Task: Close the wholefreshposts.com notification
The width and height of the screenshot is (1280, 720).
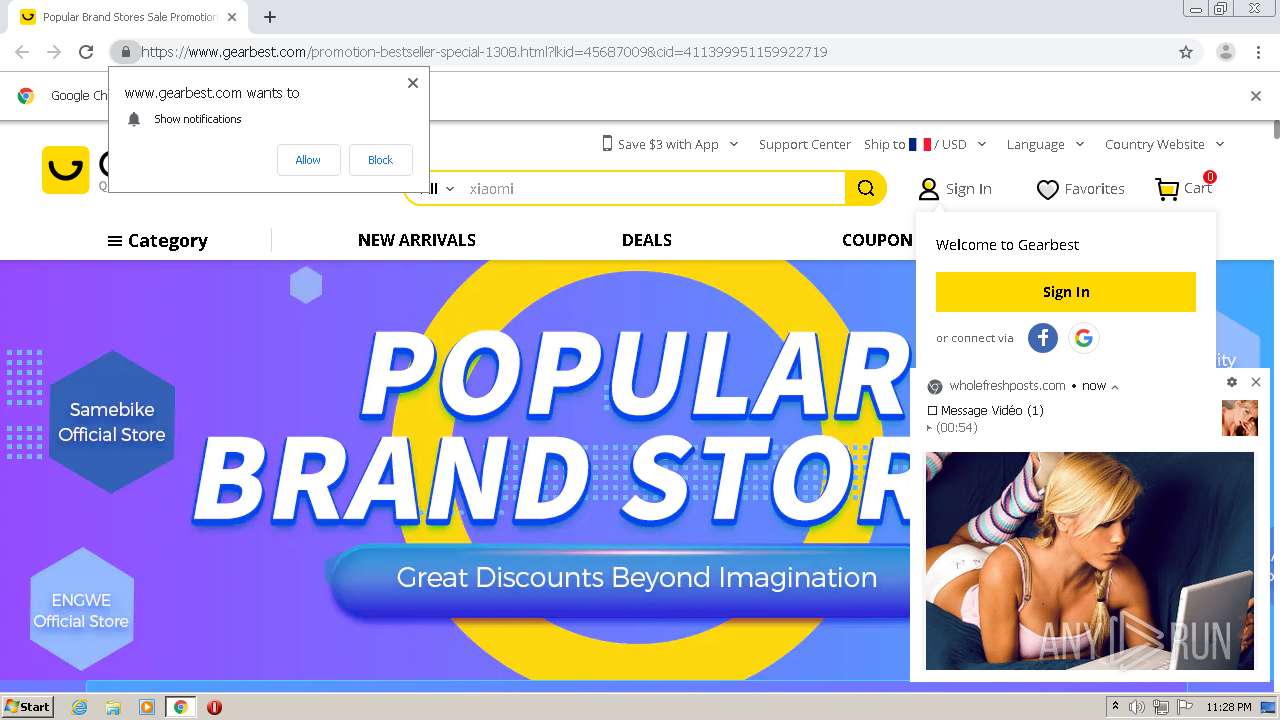Action: (x=1256, y=382)
